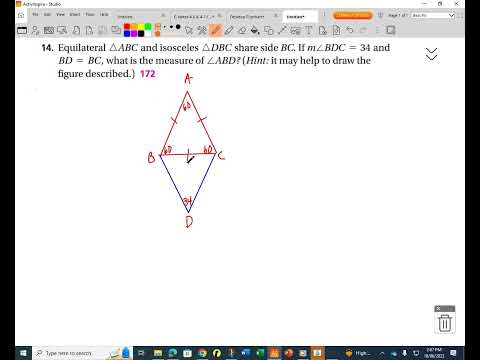The width and height of the screenshot is (480, 360).
Task: Click the Reset page icon
Action: click(x=336, y=31)
